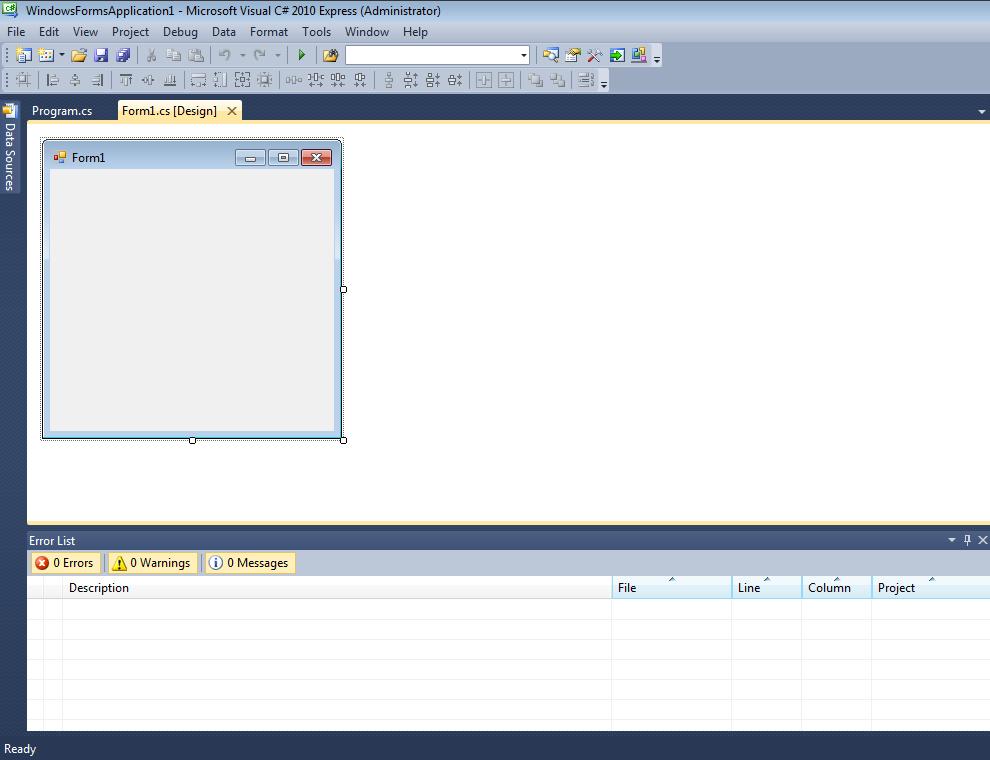Click the New Project toolbar icon
The height and width of the screenshot is (760, 990).
[23, 56]
